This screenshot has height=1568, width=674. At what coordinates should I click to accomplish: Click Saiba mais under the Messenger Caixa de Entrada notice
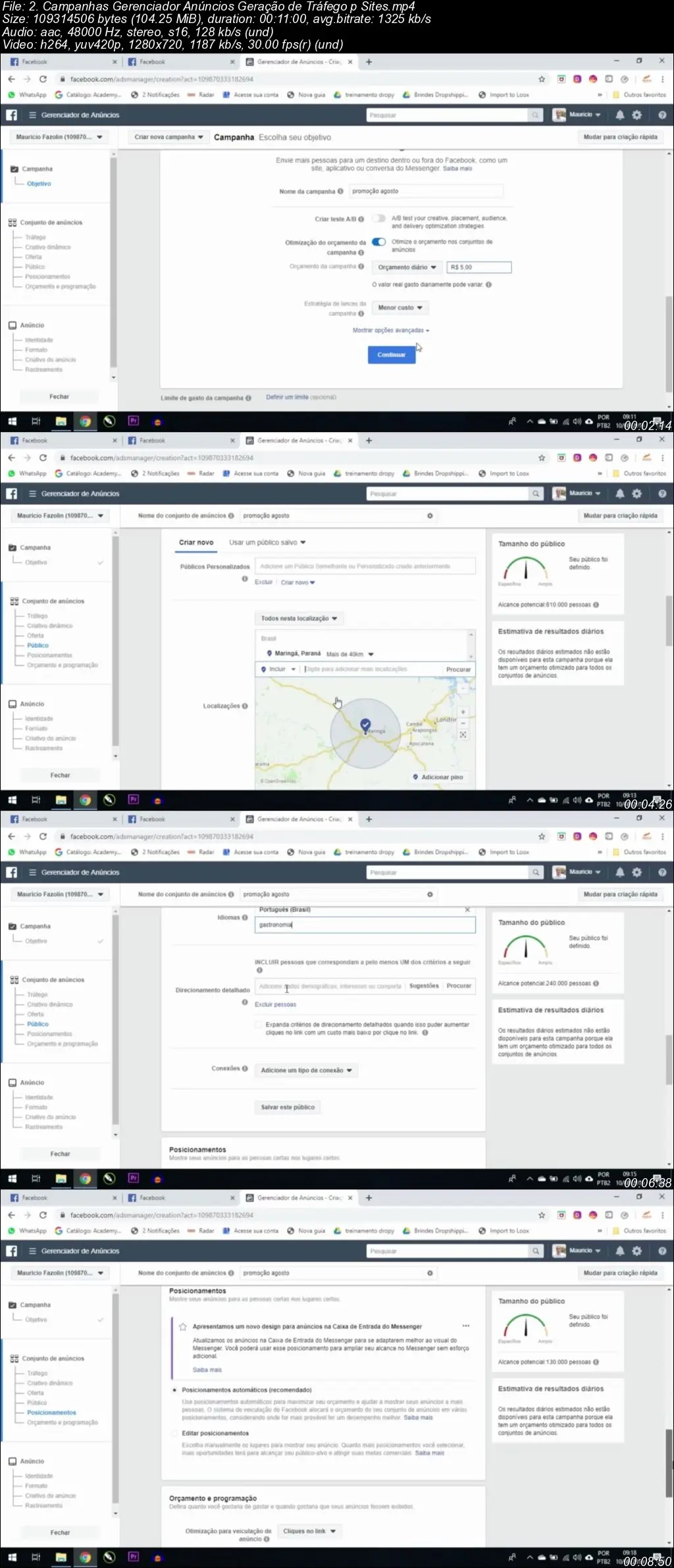tap(207, 1369)
